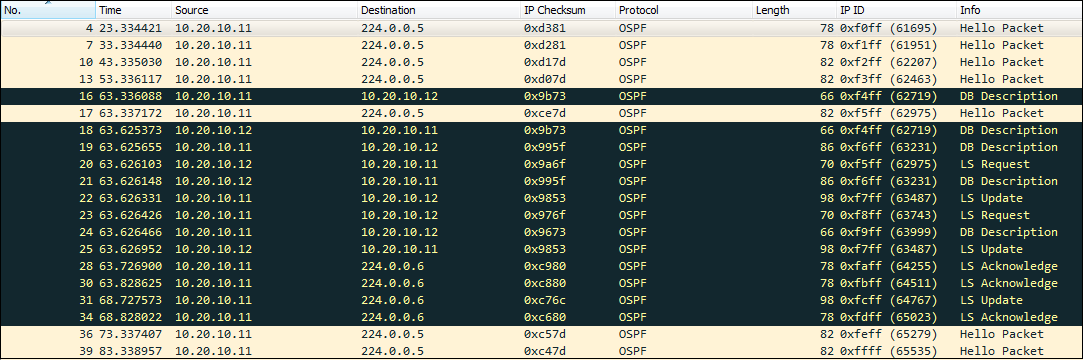Select the packet at time 23.334421
This screenshot has height=360, width=1083.
pos(542,28)
